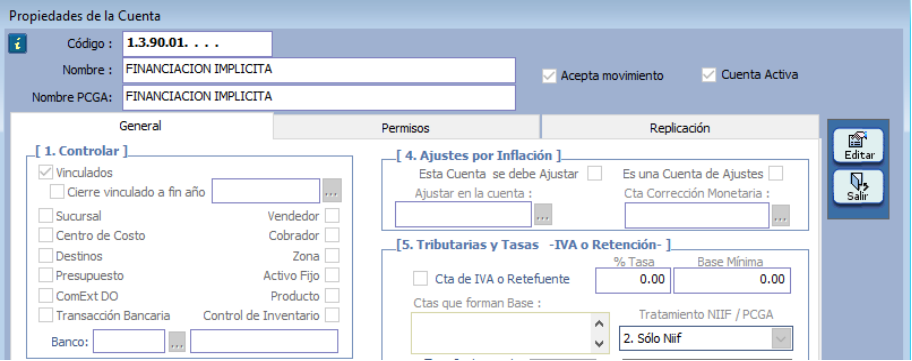Switch to the Permisos tab
The image size is (912, 361).
(405, 128)
